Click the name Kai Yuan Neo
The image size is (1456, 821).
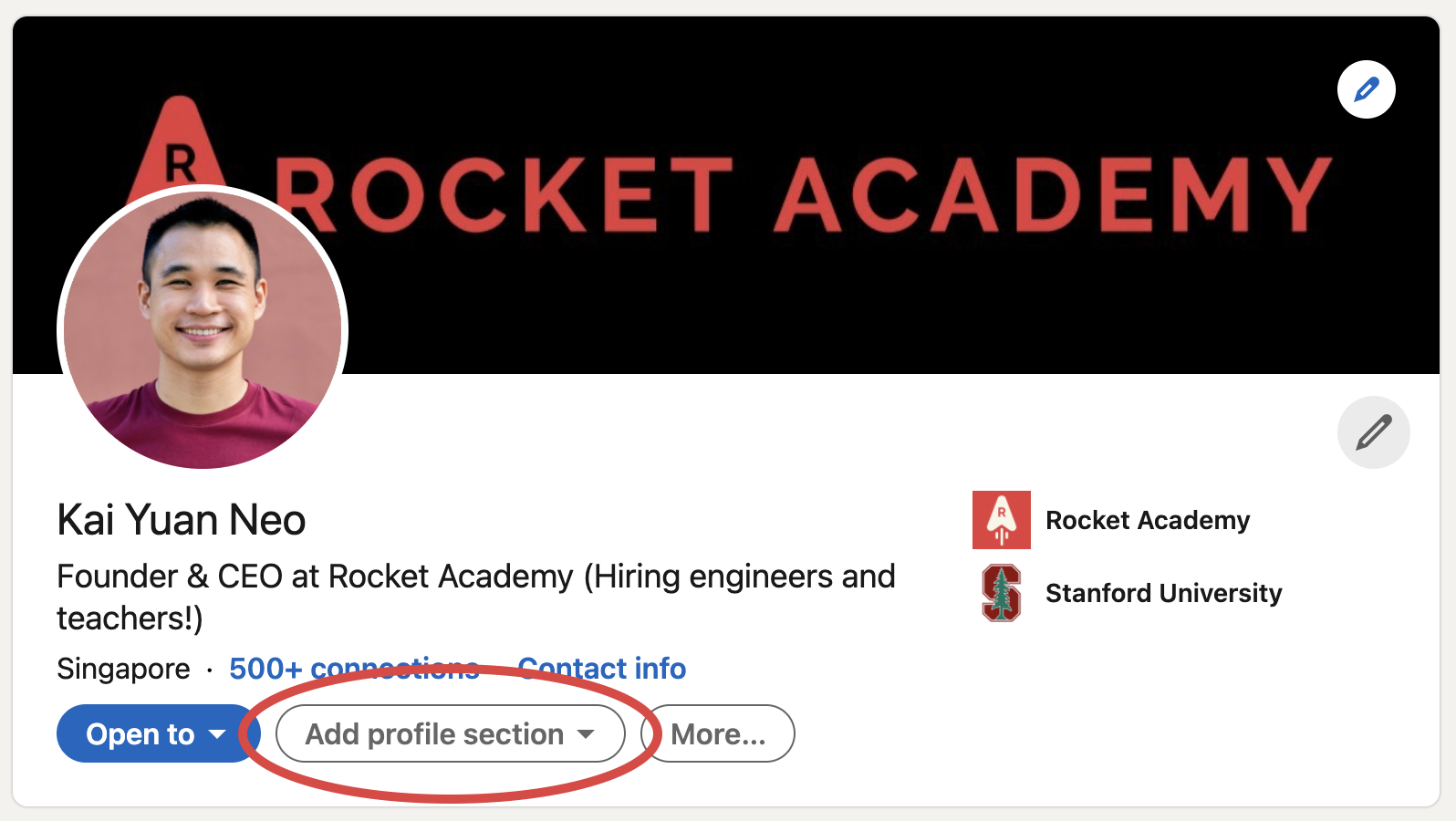point(181,520)
